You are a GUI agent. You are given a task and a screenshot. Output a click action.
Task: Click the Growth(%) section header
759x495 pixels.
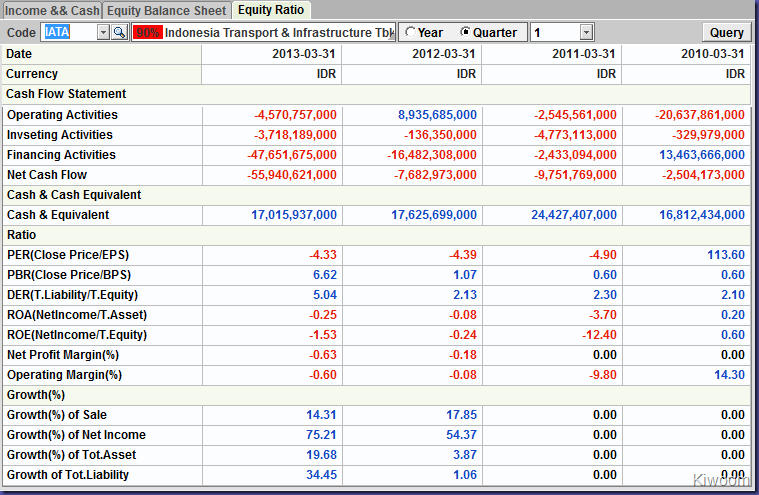click(x=36, y=395)
